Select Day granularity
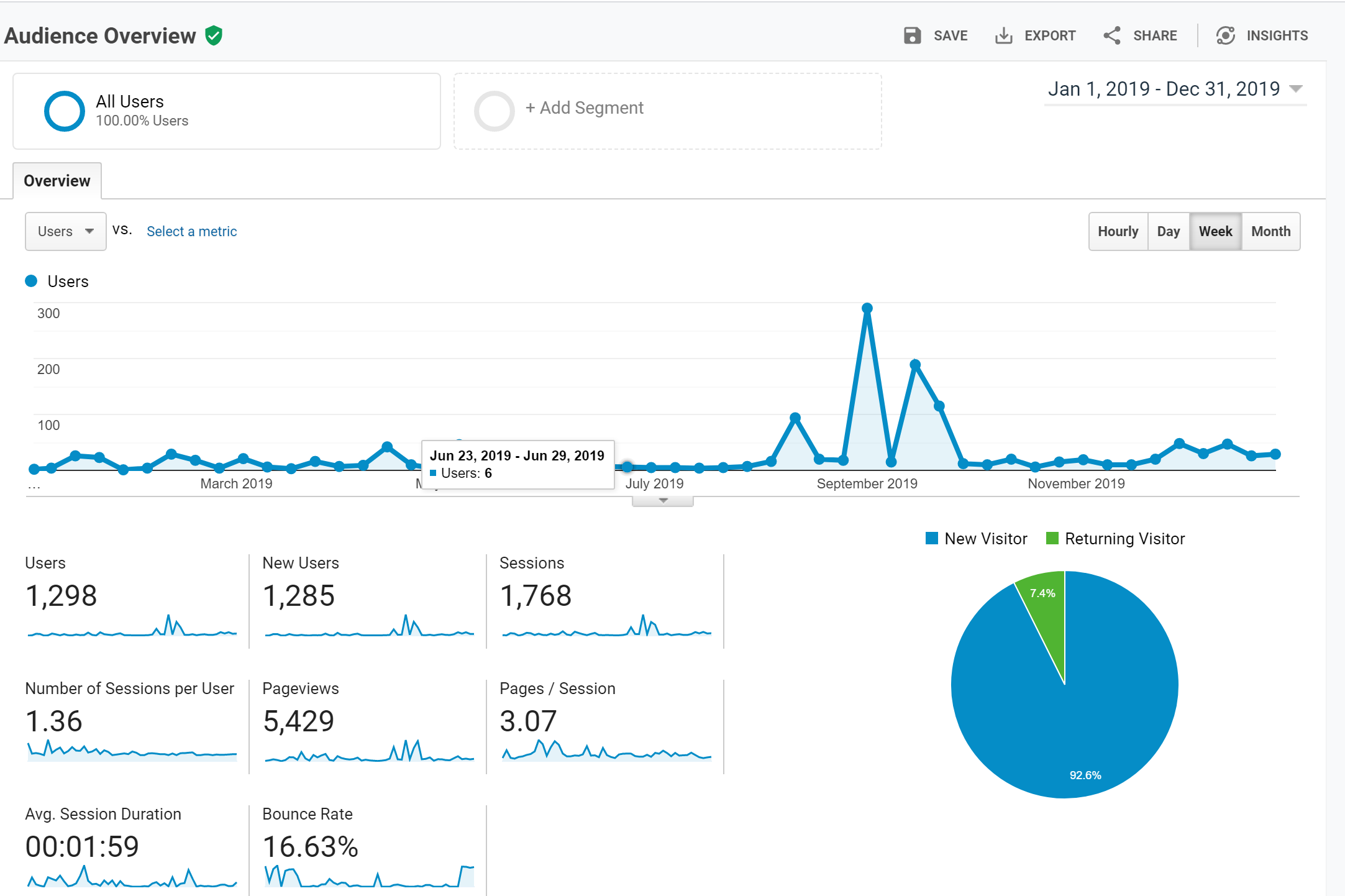The height and width of the screenshot is (896, 1345). click(1169, 231)
